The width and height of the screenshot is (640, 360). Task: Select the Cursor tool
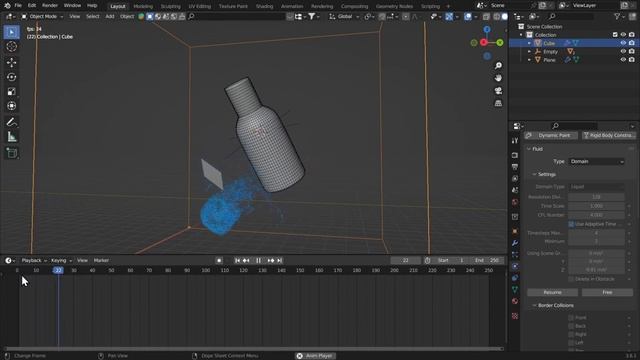tap(11, 47)
